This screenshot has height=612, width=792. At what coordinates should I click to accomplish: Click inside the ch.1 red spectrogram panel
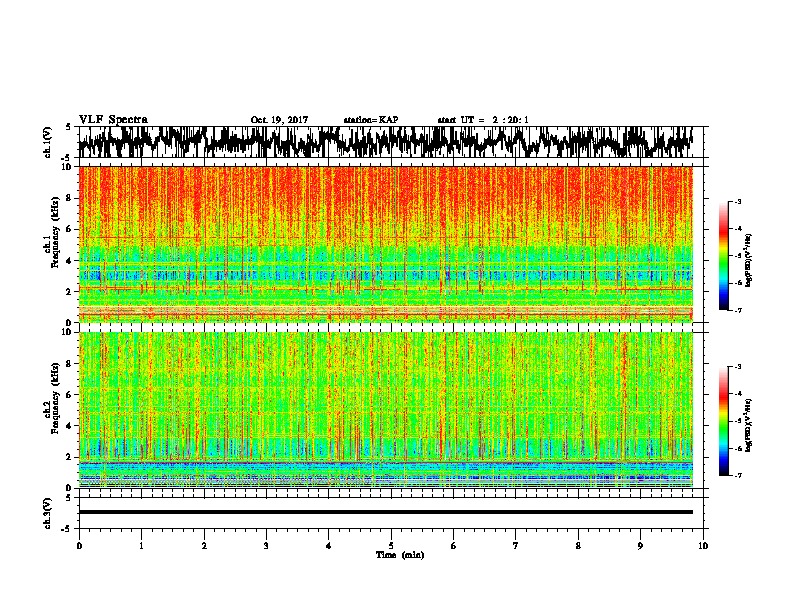(x=386, y=244)
